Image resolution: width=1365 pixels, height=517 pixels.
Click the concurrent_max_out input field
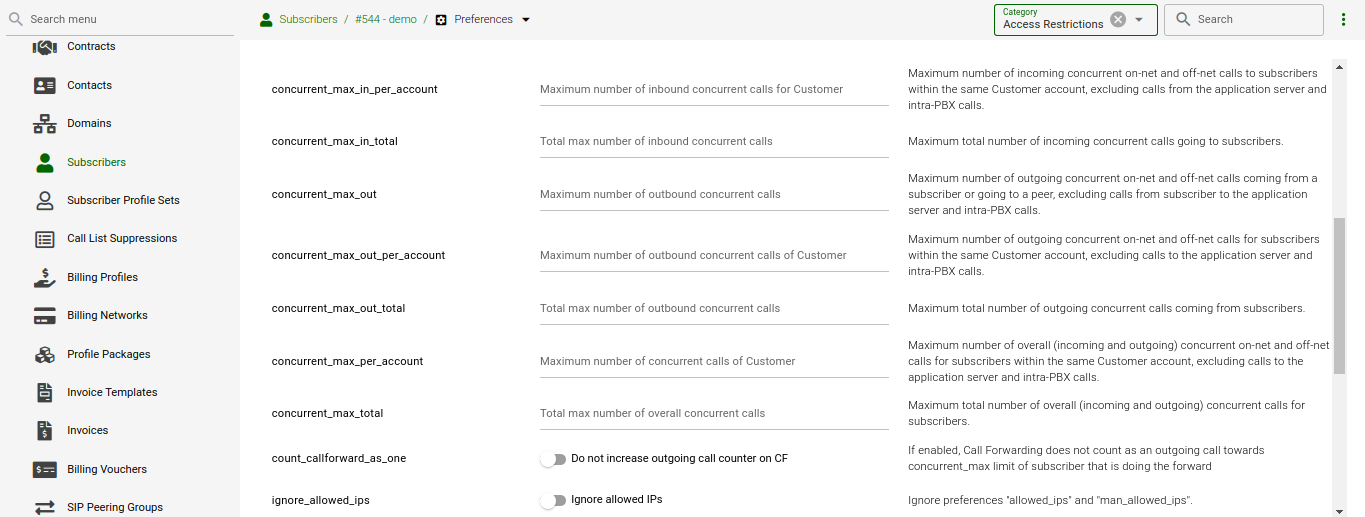pyautogui.click(x=714, y=195)
